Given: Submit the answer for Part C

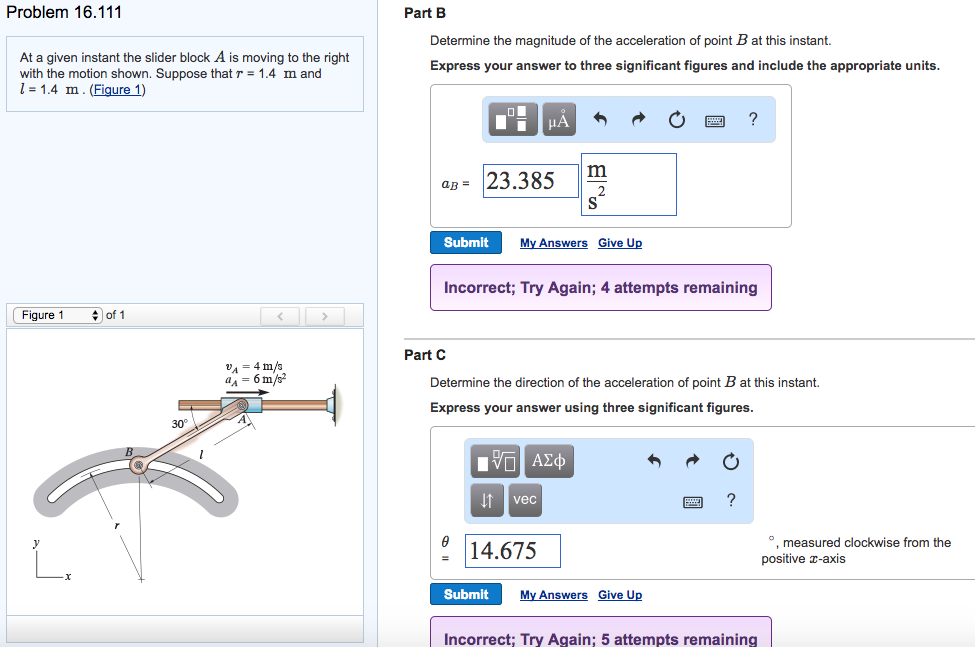Looking at the screenshot, I should (x=465, y=594).
